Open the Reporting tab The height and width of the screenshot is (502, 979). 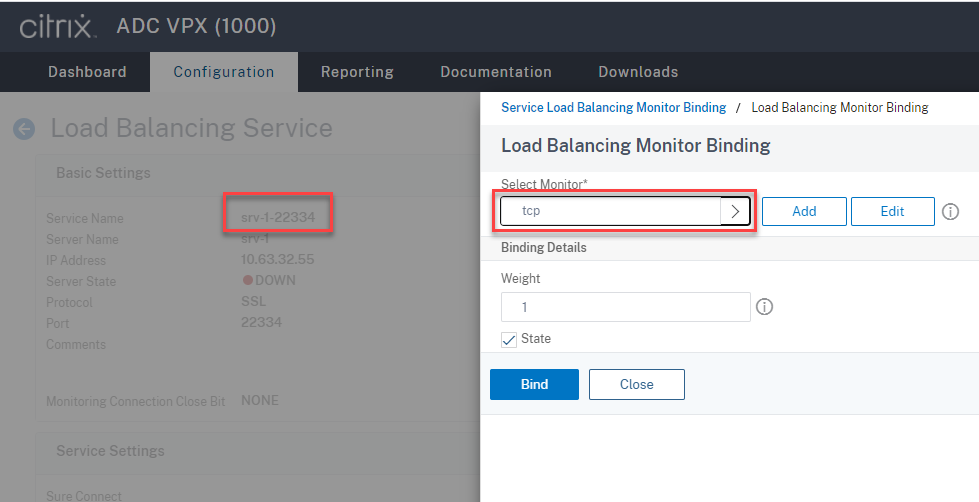357,72
